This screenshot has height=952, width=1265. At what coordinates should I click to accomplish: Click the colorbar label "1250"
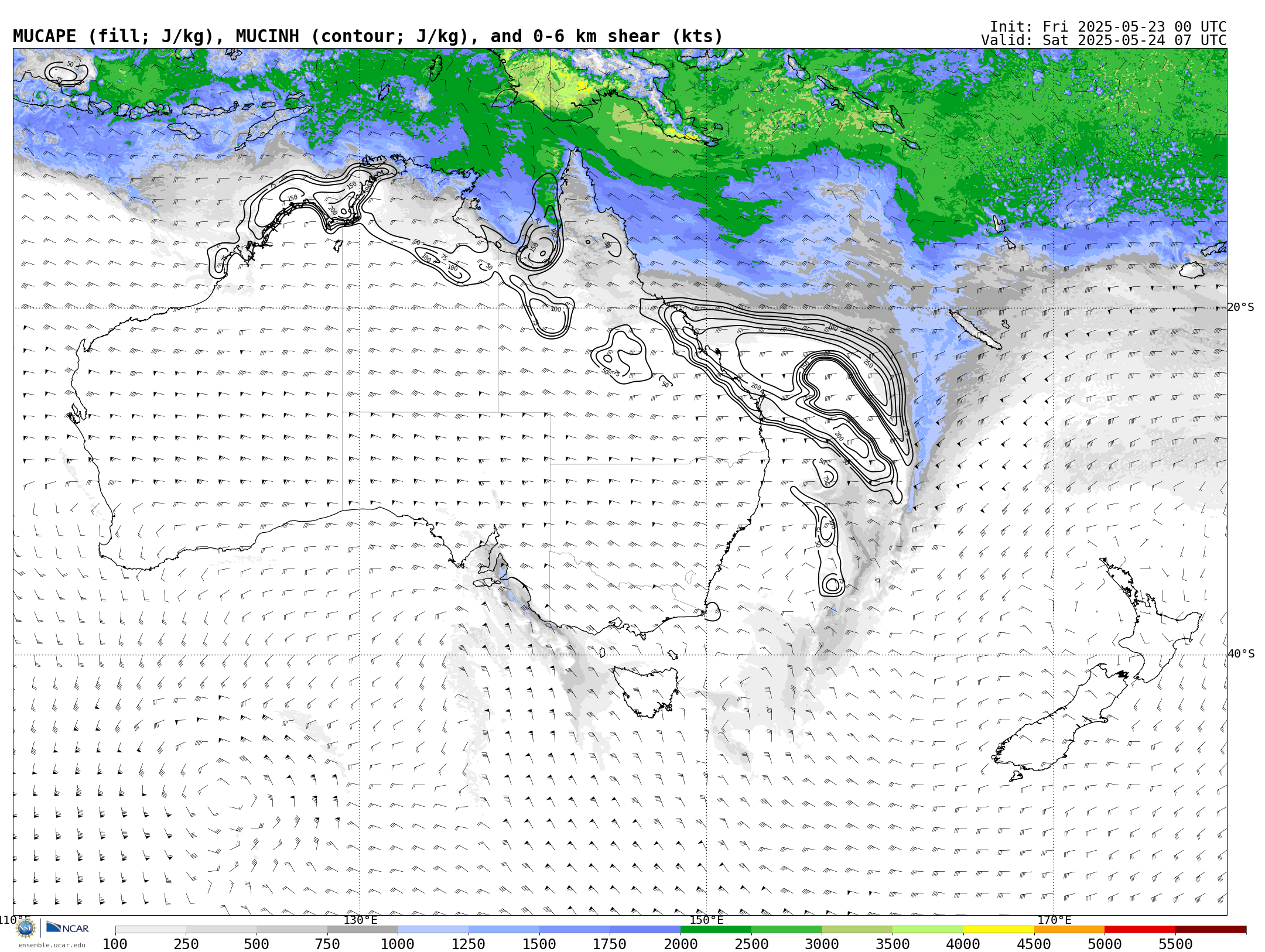point(469,944)
